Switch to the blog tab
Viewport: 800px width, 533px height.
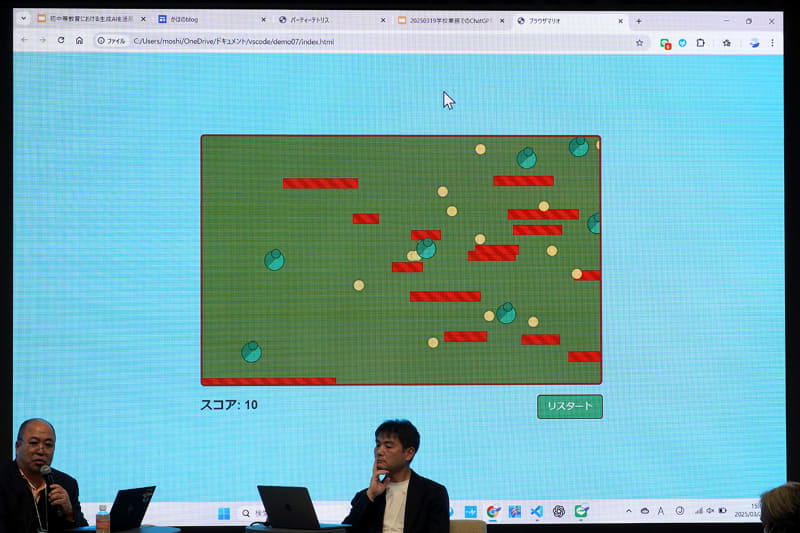click(212, 19)
